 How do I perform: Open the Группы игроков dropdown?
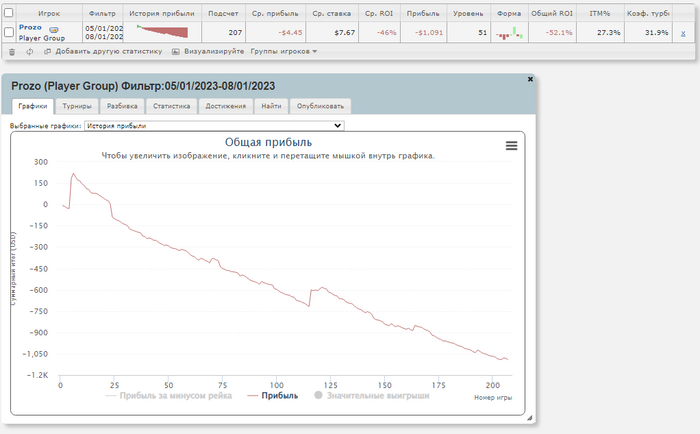point(283,51)
